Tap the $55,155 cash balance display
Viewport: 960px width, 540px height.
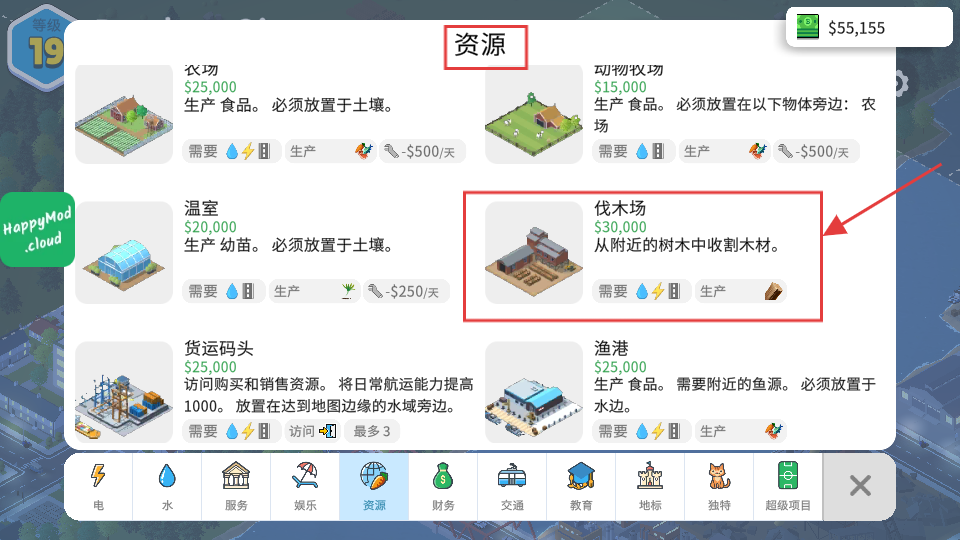869,28
